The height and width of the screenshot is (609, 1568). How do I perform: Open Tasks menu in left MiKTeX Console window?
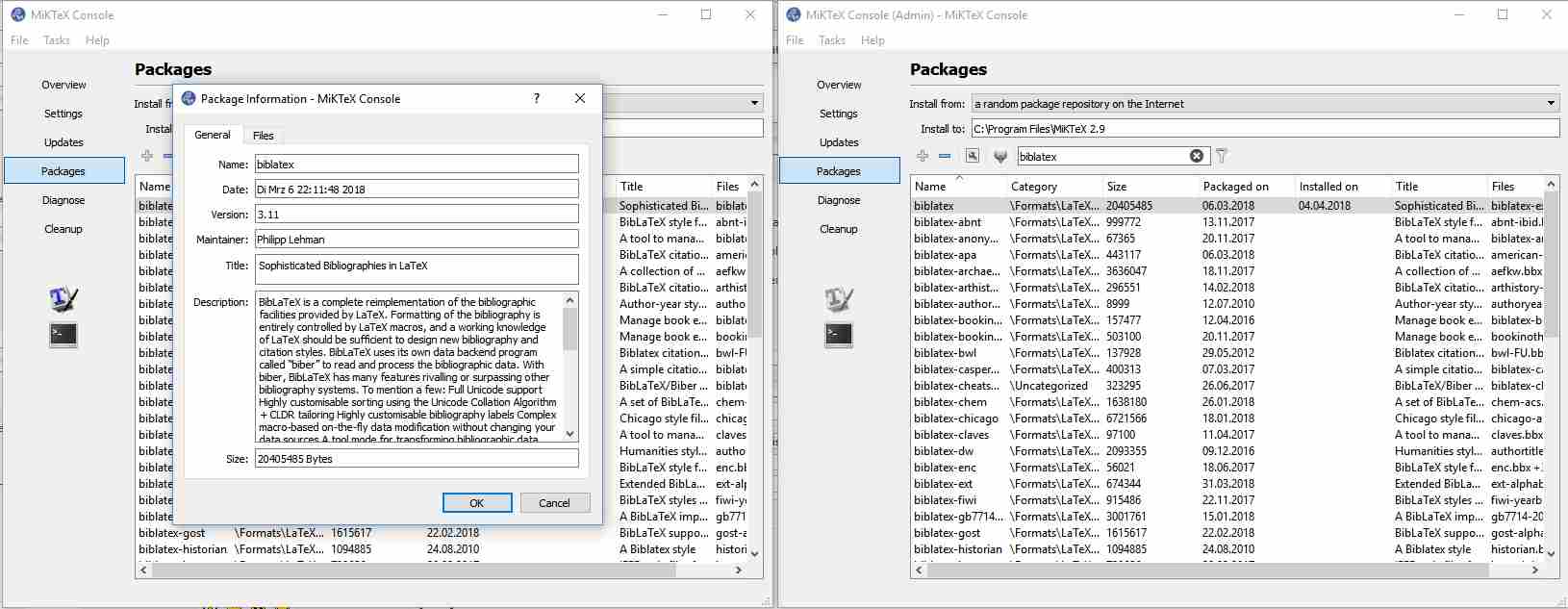(x=57, y=40)
